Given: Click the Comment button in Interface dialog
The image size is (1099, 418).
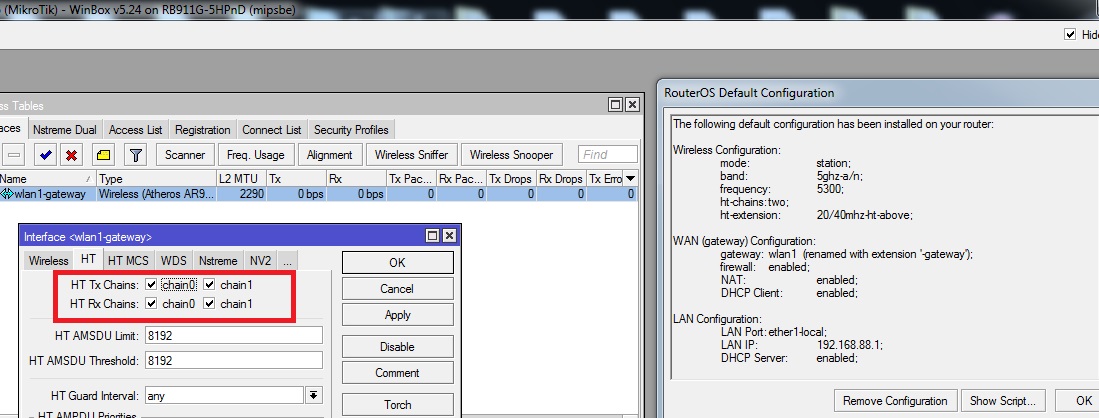Looking at the screenshot, I should (397, 372).
